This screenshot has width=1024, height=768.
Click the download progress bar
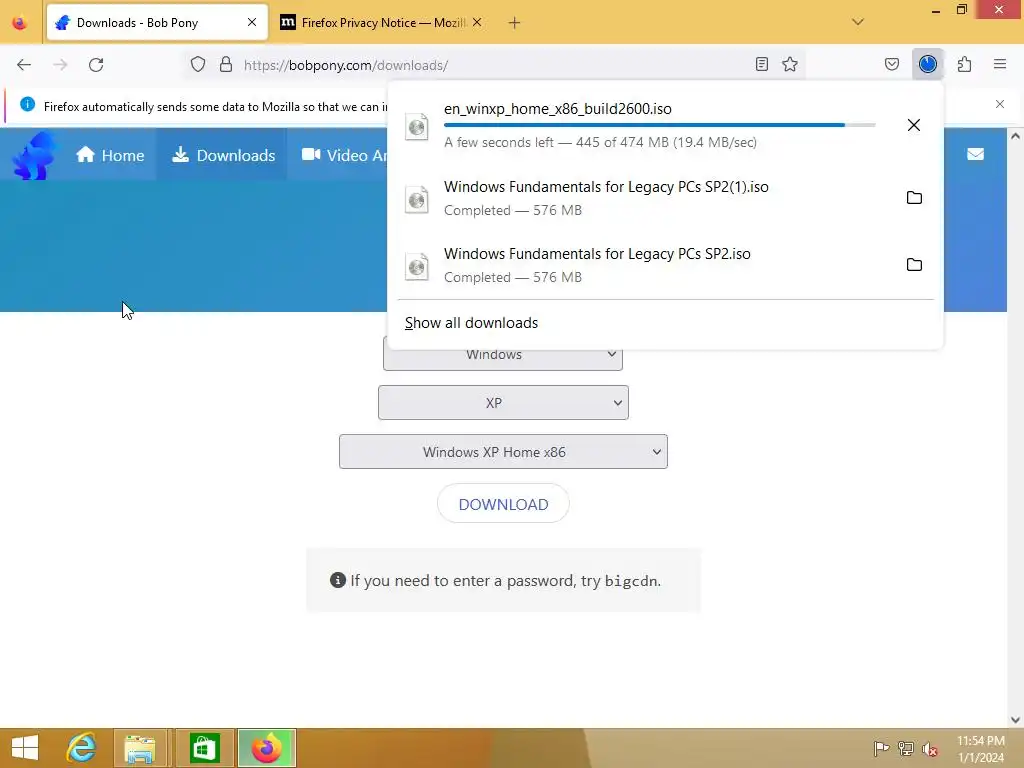pos(660,125)
